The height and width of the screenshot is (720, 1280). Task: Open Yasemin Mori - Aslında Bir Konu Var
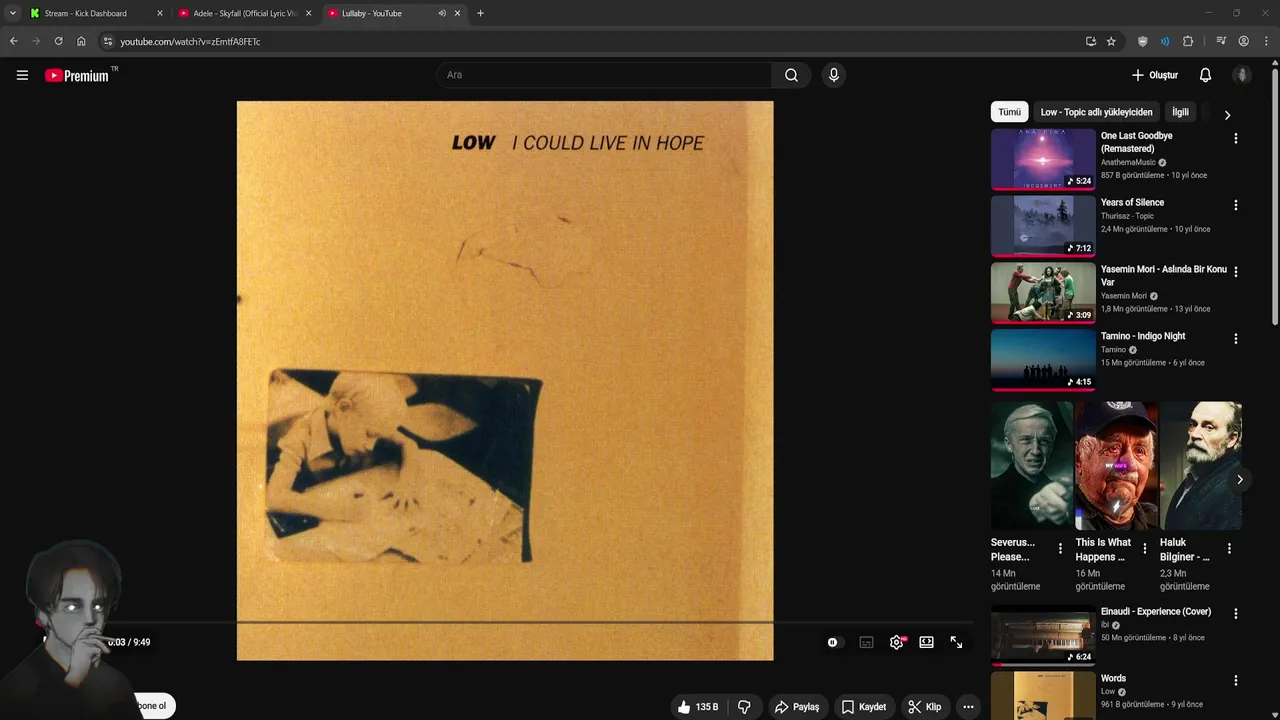click(x=1164, y=275)
